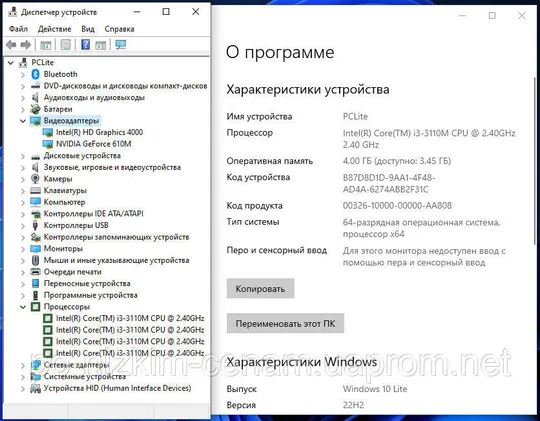Click the NVIDIA GeForce 610M adapter icon
The width and height of the screenshot is (540, 421).
pos(48,144)
